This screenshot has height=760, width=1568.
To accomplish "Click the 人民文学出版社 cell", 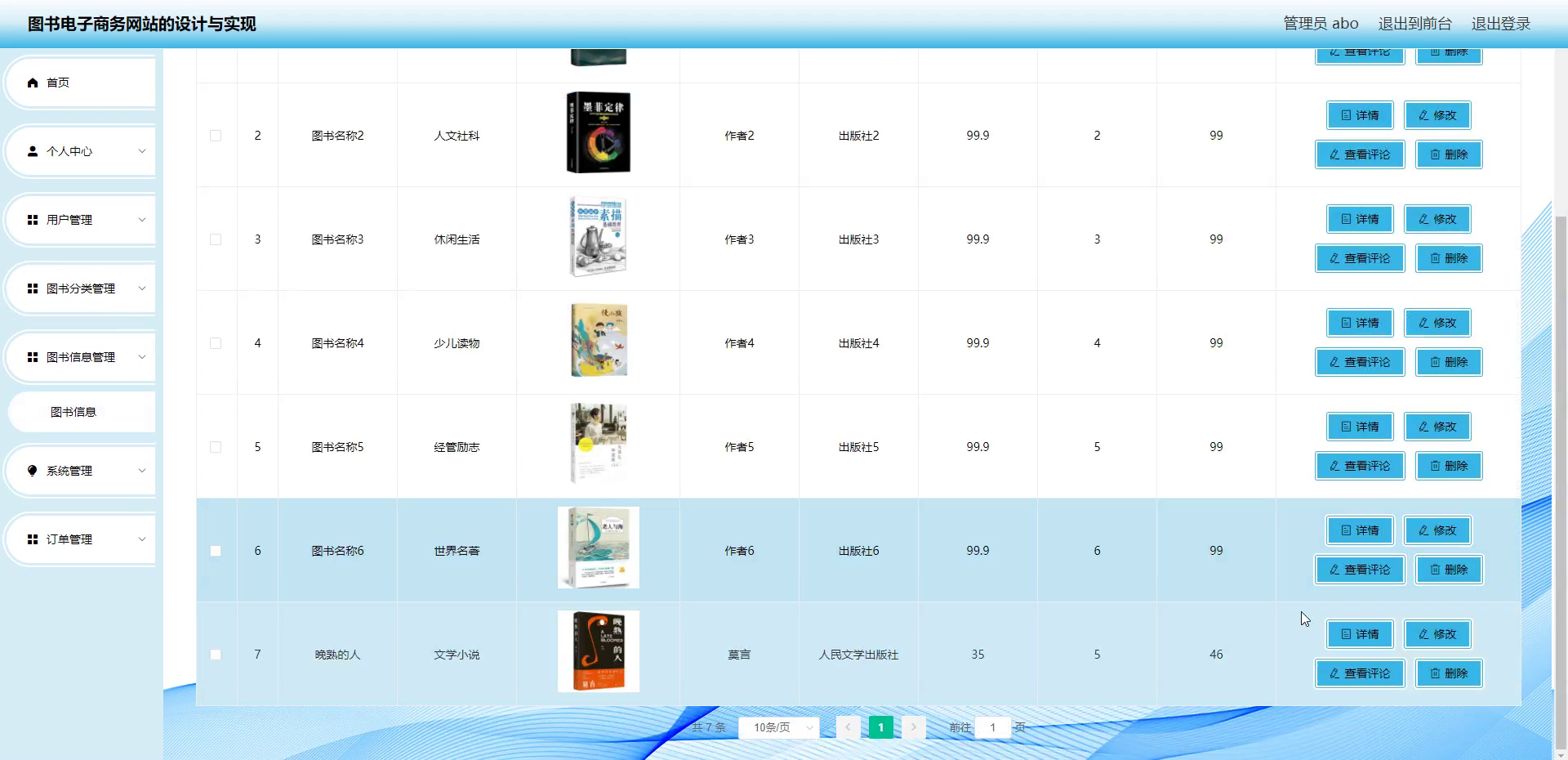I will [x=858, y=655].
